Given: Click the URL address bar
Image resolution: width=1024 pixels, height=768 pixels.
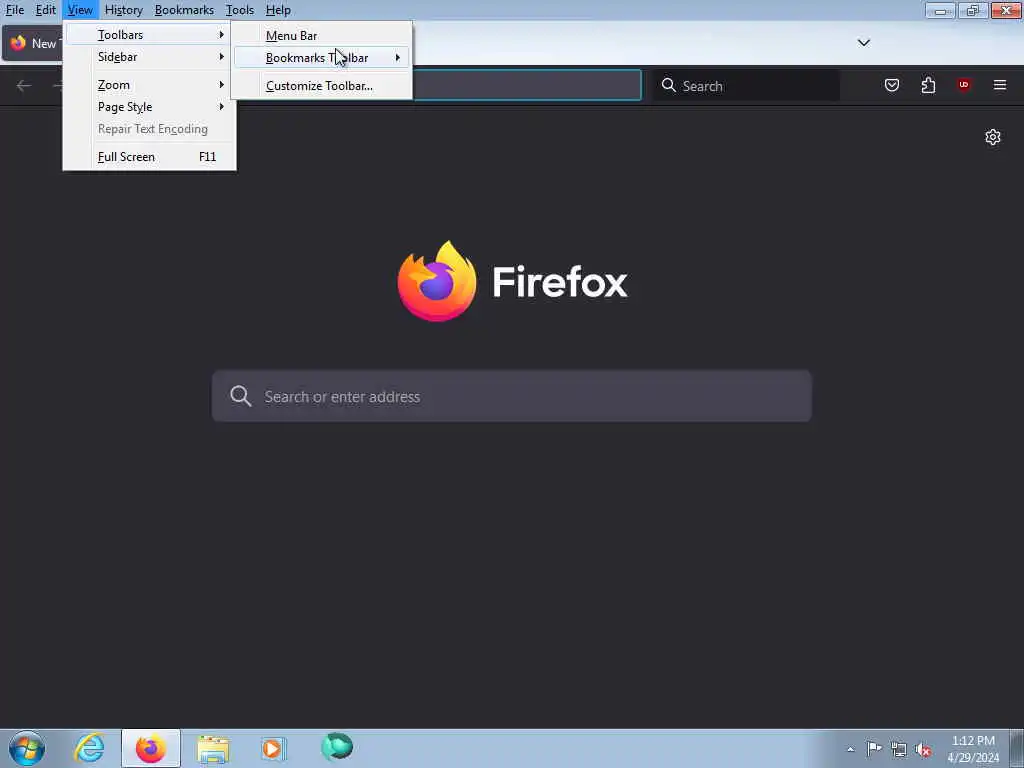Looking at the screenshot, I should [527, 85].
